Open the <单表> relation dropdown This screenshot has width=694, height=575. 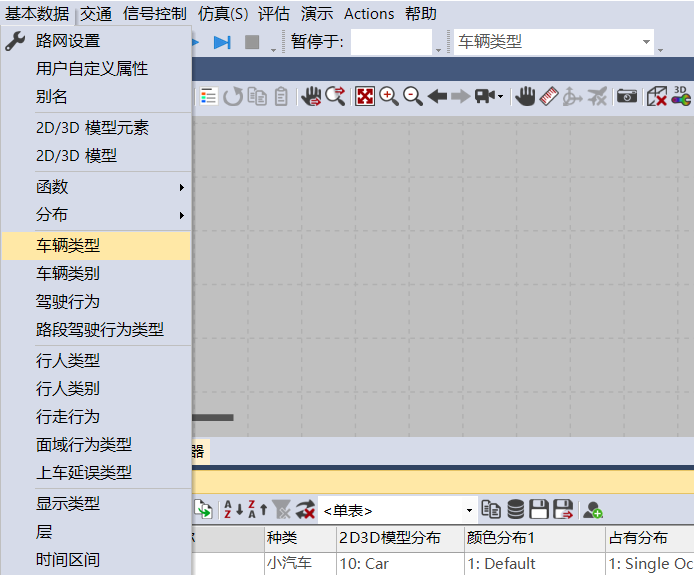pyautogui.click(x=470, y=510)
